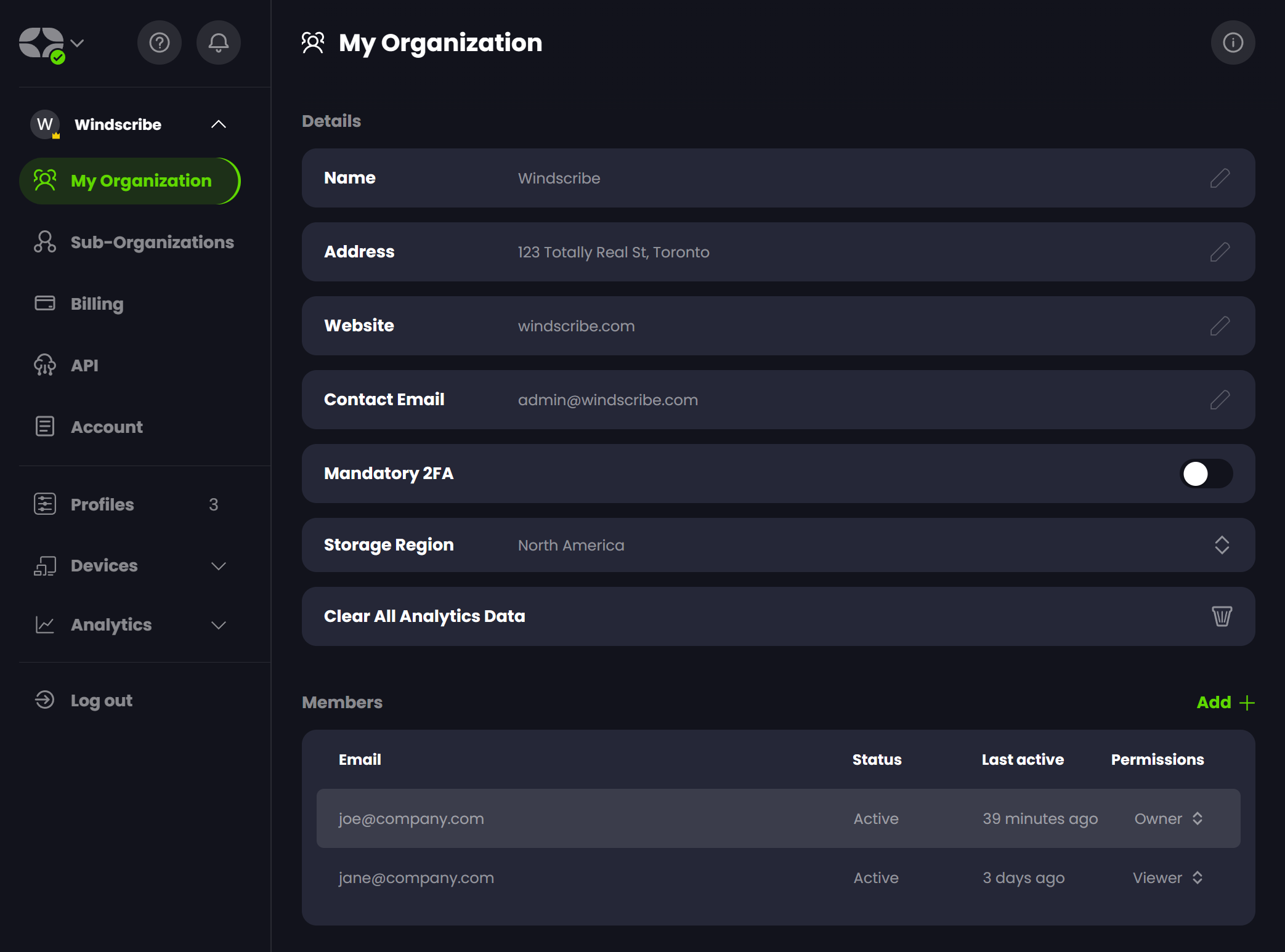Open the help question mark icon
The width and height of the screenshot is (1285, 952).
pos(159,42)
